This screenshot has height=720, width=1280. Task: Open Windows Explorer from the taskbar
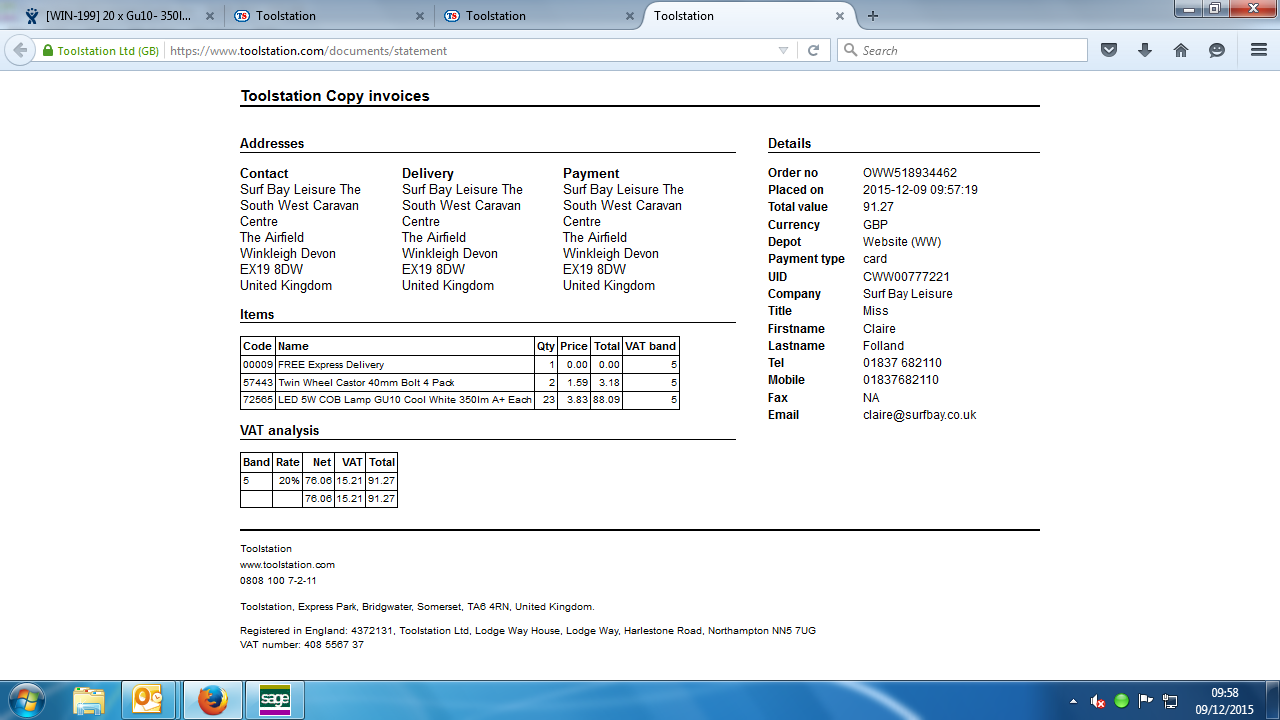click(x=89, y=700)
